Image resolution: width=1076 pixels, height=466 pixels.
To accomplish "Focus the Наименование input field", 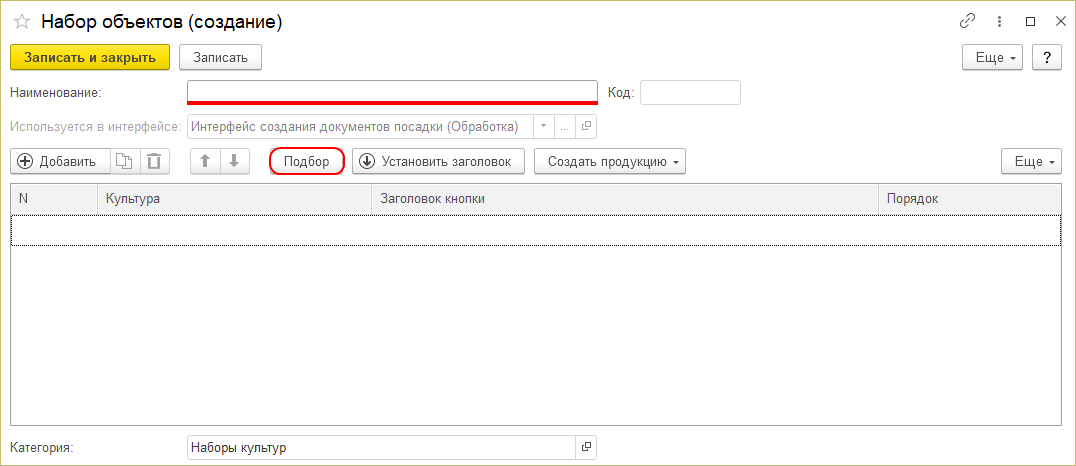I will click(x=392, y=92).
